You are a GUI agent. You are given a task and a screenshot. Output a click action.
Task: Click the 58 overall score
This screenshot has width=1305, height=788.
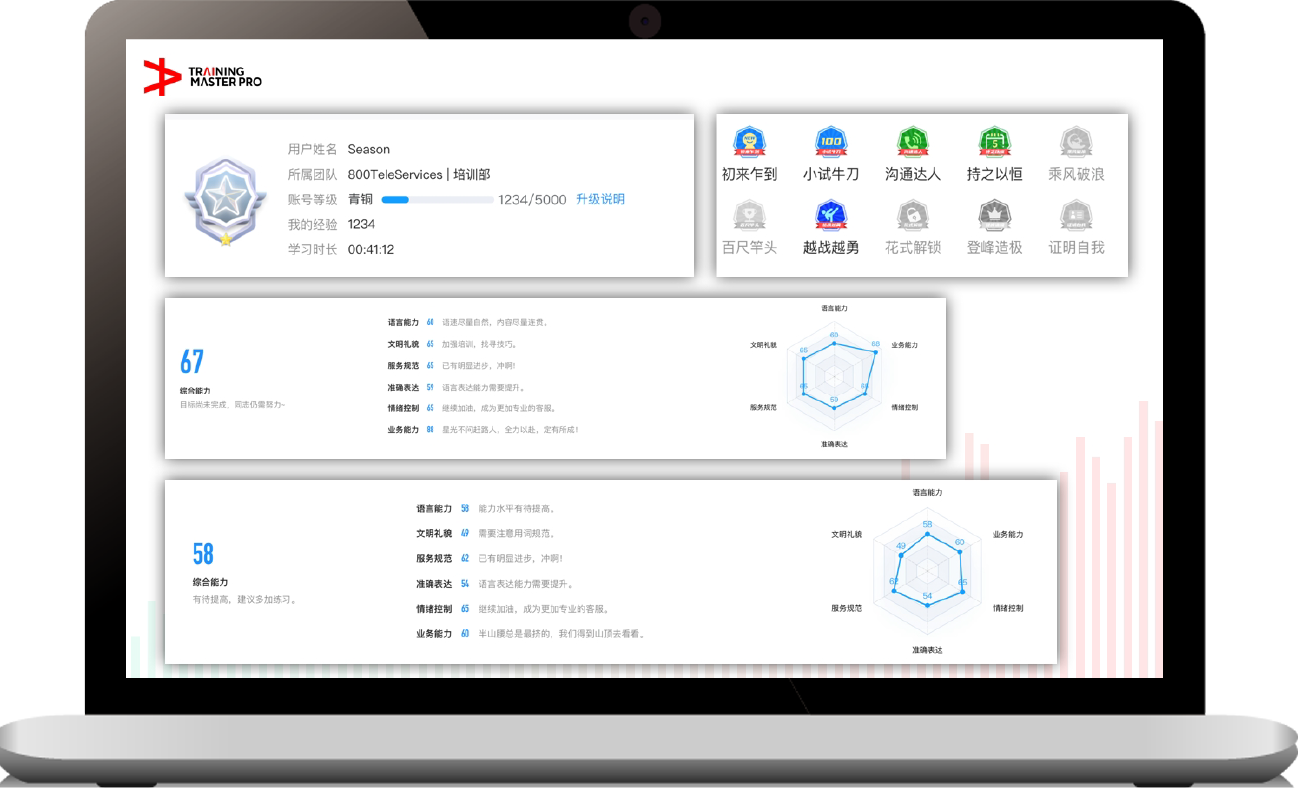[203, 554]
